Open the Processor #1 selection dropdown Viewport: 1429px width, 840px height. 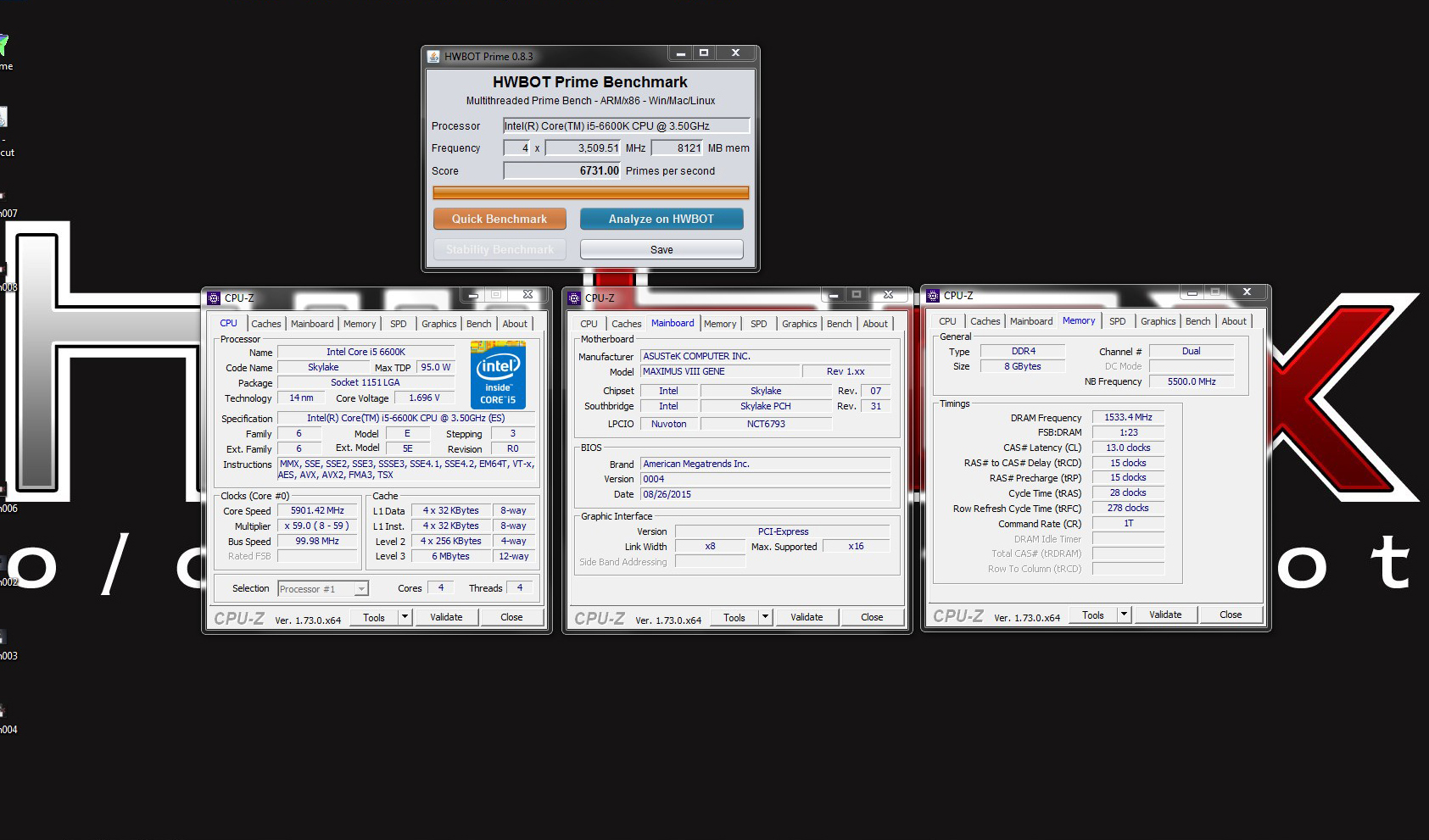(323, 589)
